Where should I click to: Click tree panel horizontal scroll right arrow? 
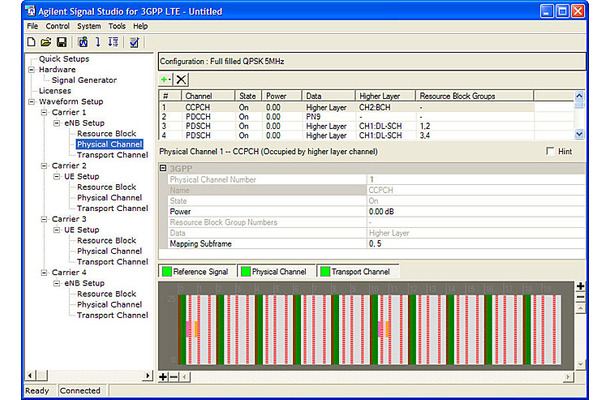tap(147, 375)
